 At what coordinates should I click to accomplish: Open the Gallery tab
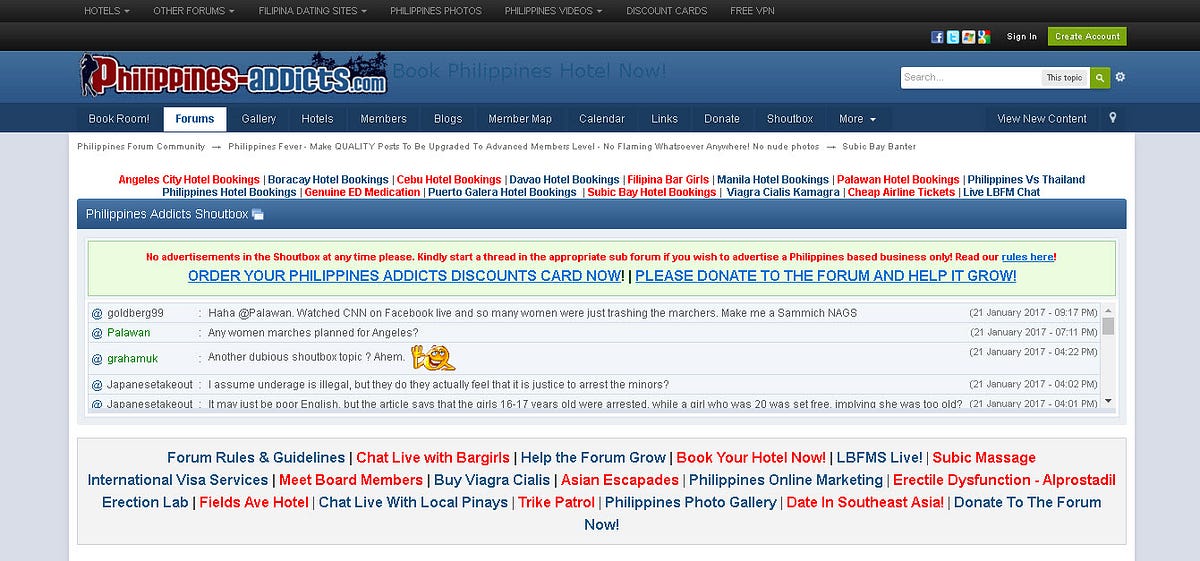tap(258, 118)
